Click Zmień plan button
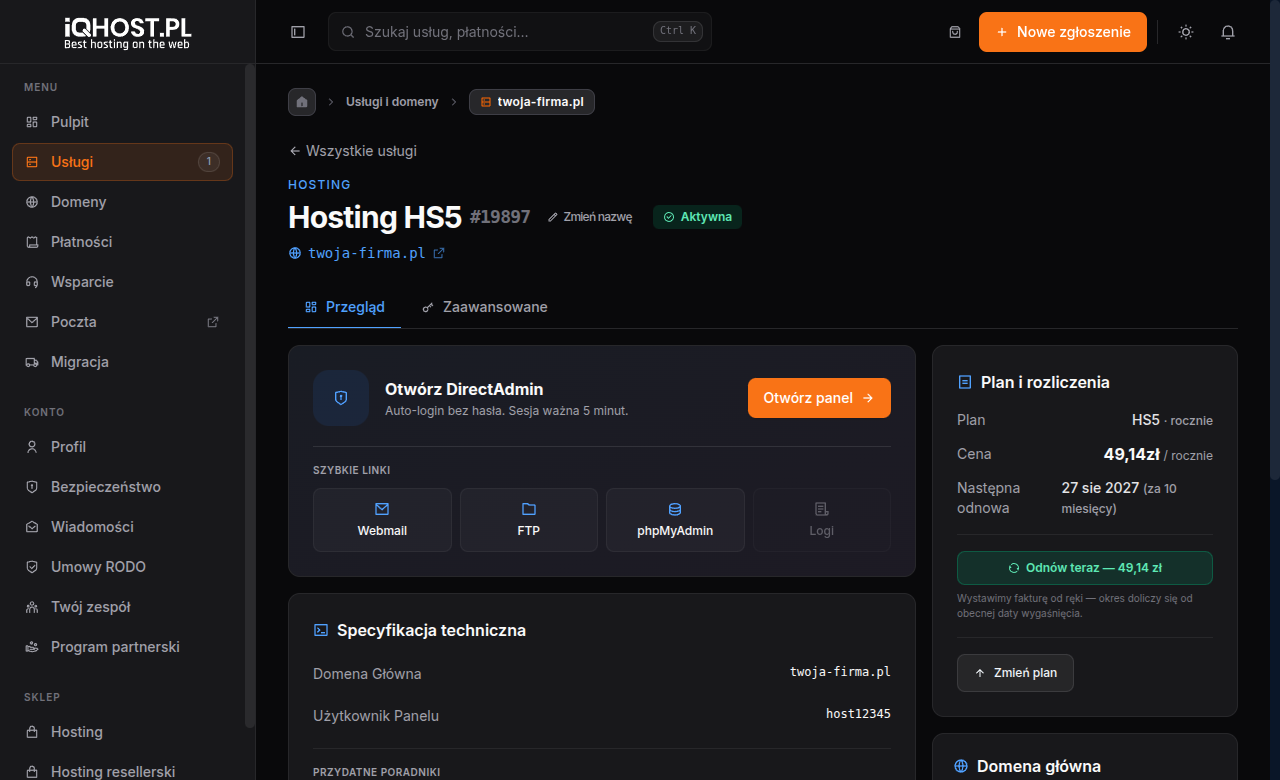Image resolution: width=1280 pixels, height=780 pixels. 1015,673
